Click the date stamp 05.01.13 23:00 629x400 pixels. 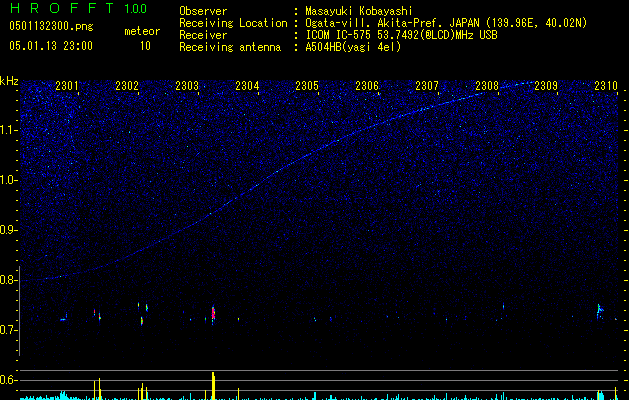[51, 46]
